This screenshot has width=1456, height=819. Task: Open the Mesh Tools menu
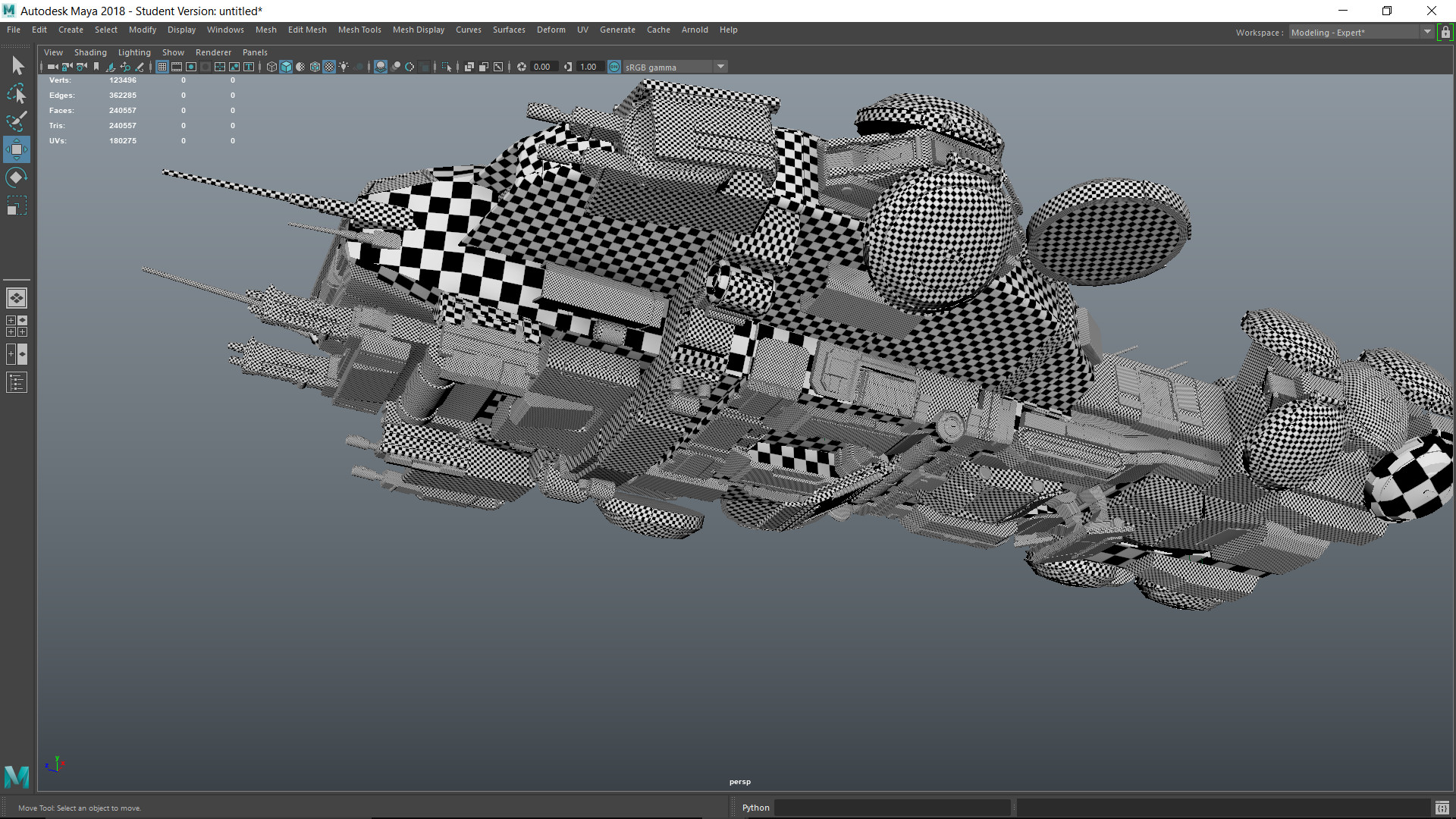click(x=359, y=30)
